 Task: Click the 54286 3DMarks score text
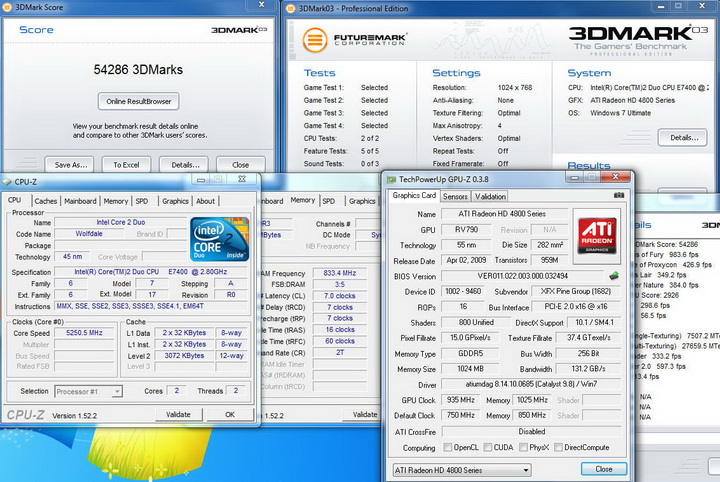coord(138,70)
